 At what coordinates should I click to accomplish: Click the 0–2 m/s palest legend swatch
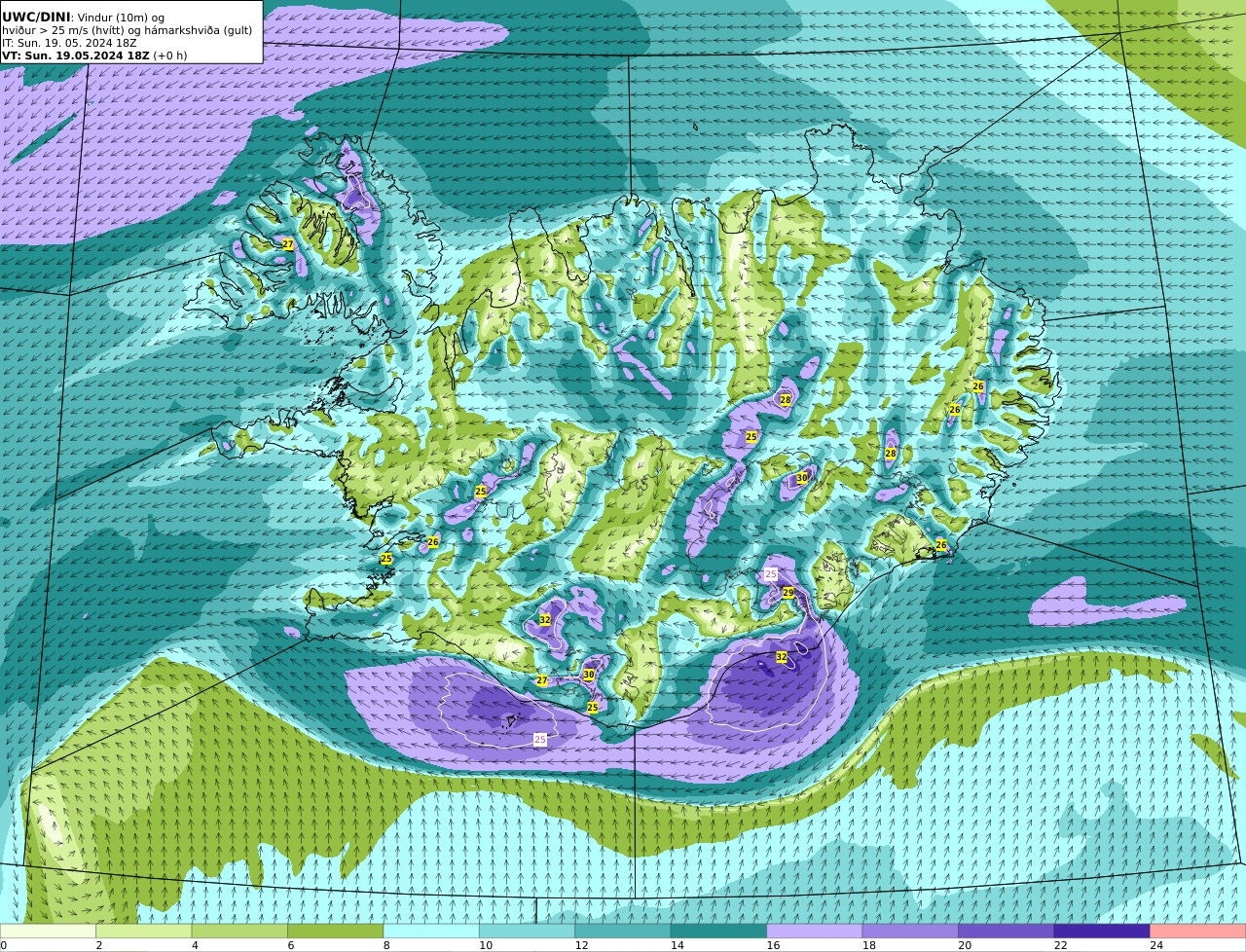tap(49, 932)
